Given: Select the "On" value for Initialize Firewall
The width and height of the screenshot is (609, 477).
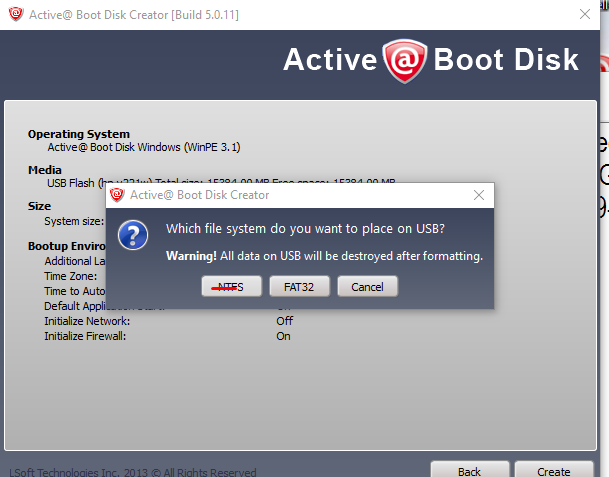Looking at the screenshot, I should [284, 336].
